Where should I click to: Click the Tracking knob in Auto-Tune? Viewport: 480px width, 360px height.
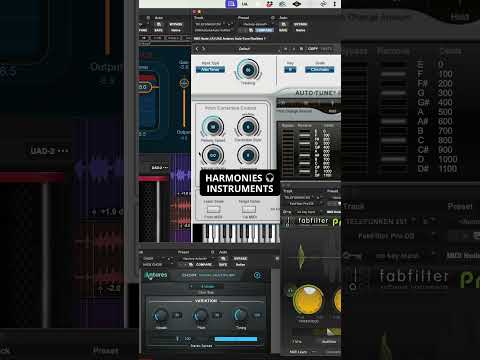248,70
